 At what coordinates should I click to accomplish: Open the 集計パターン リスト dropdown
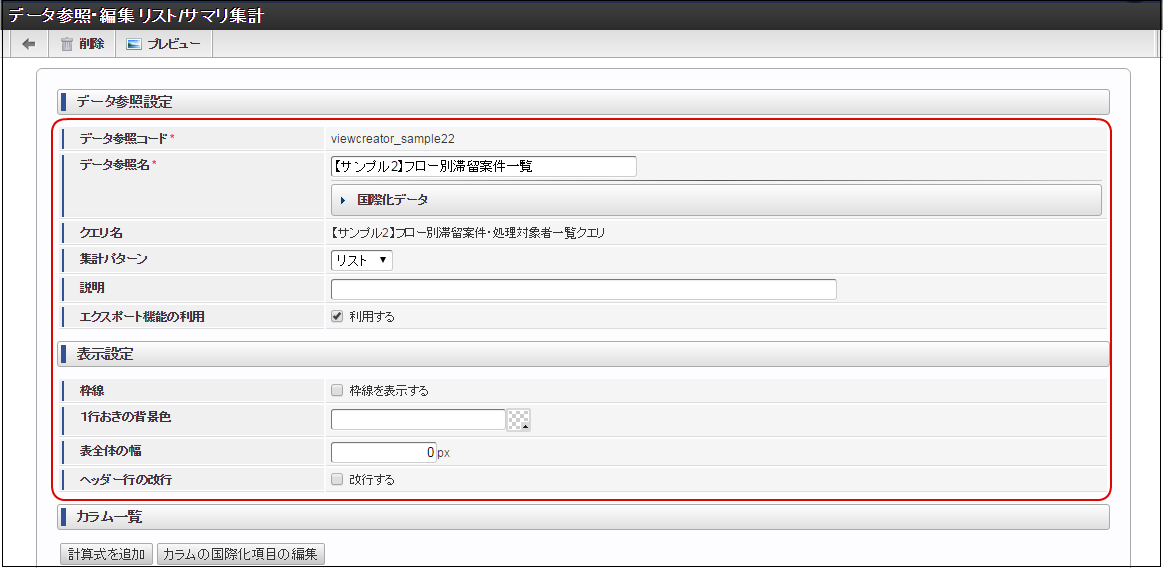click(362, 260)
